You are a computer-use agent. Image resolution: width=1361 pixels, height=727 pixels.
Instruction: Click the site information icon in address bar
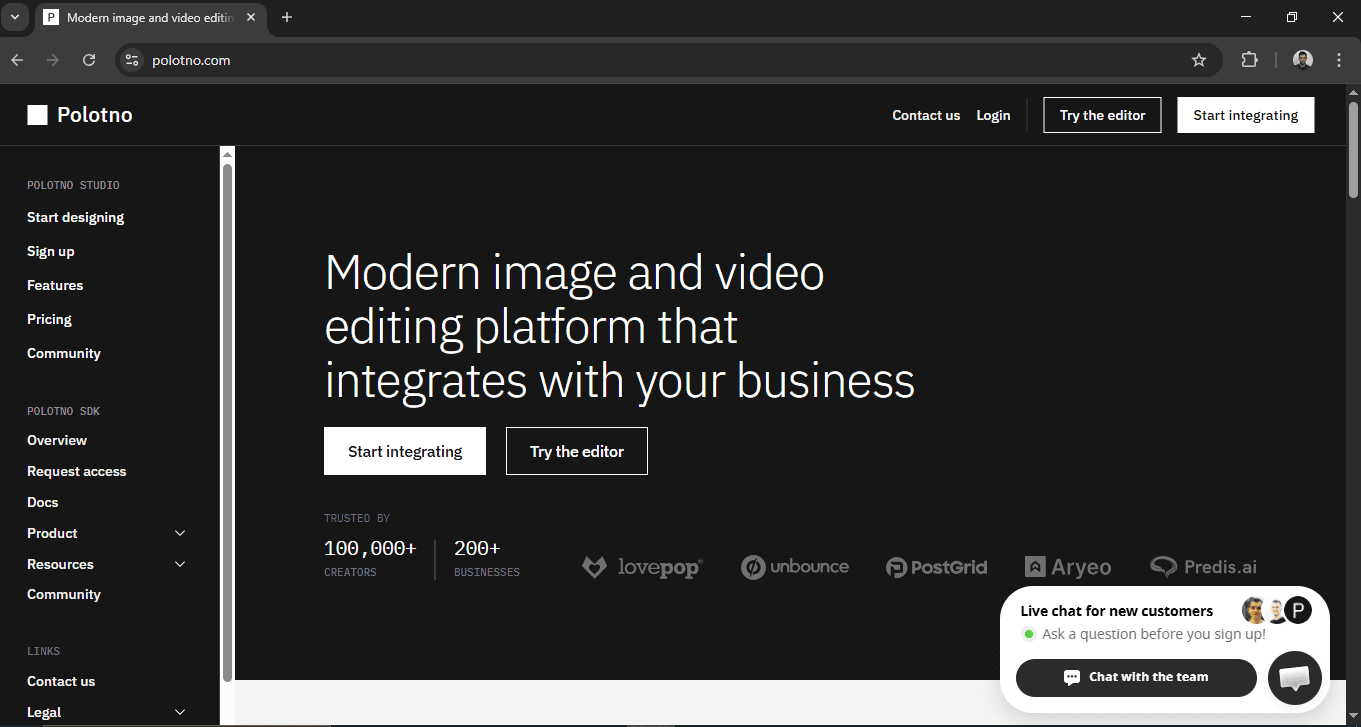(x=131, y=60)
